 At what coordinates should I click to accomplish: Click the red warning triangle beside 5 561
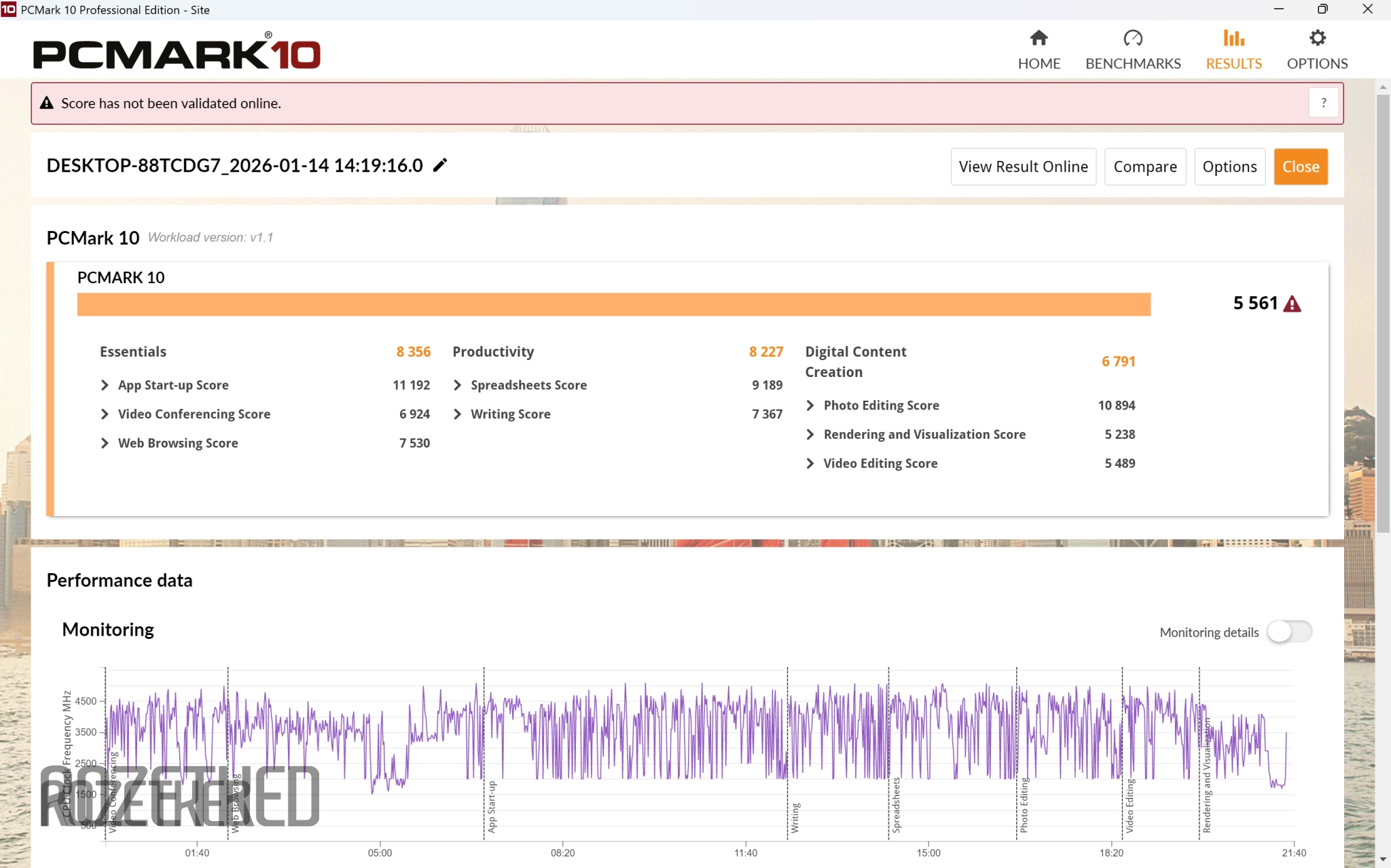click(1292, 304)
